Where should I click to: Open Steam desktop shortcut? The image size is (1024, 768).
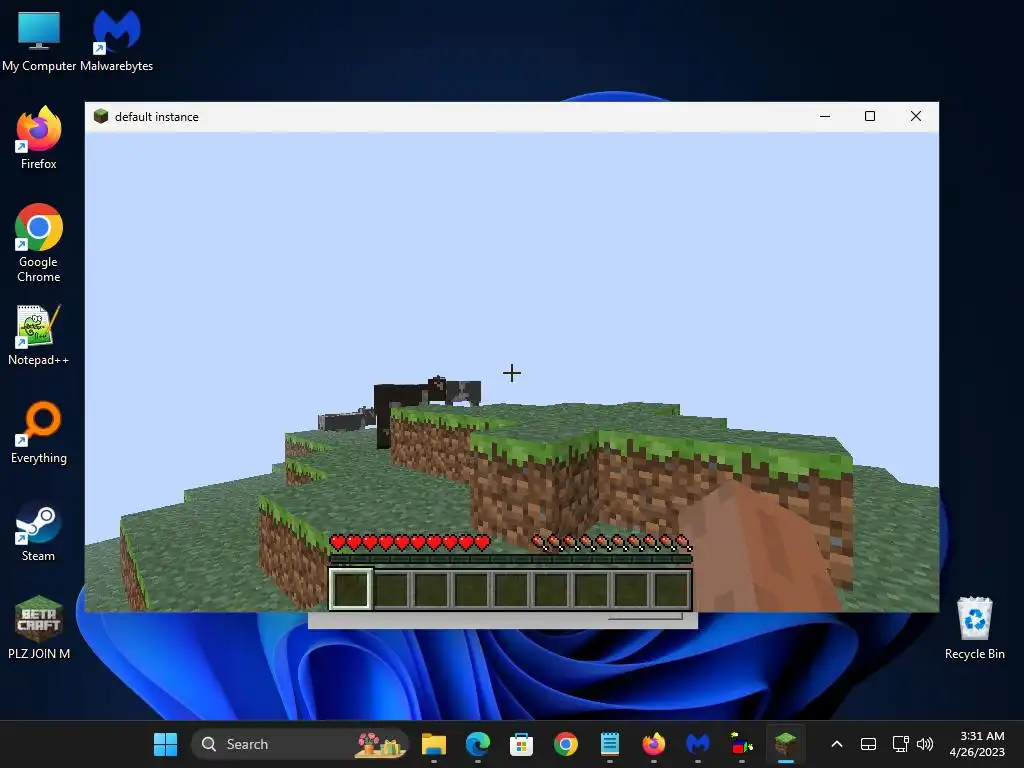pyautogui.click(x=39, y=531)
